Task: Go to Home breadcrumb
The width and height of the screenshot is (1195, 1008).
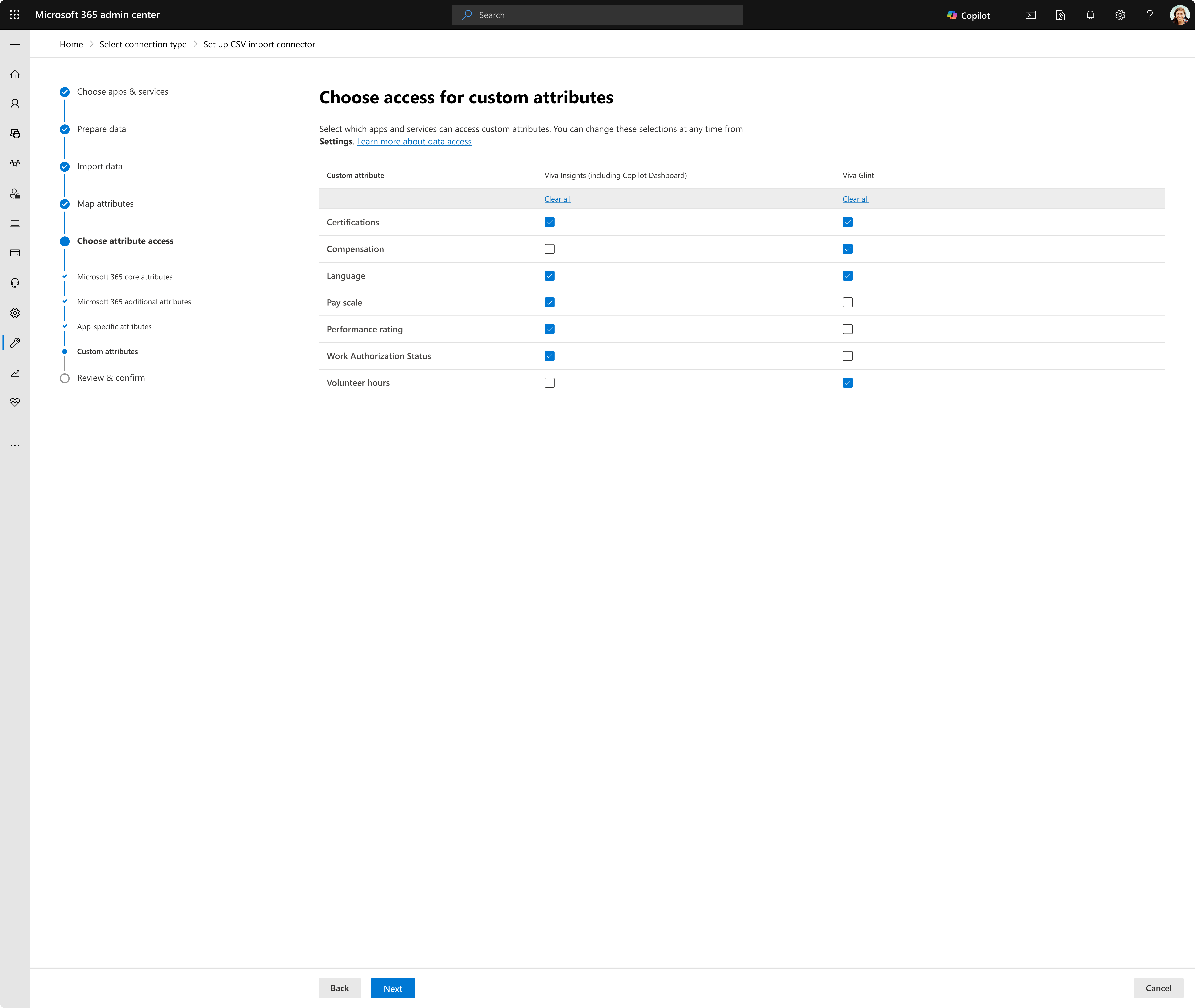Action: point(71,45)
